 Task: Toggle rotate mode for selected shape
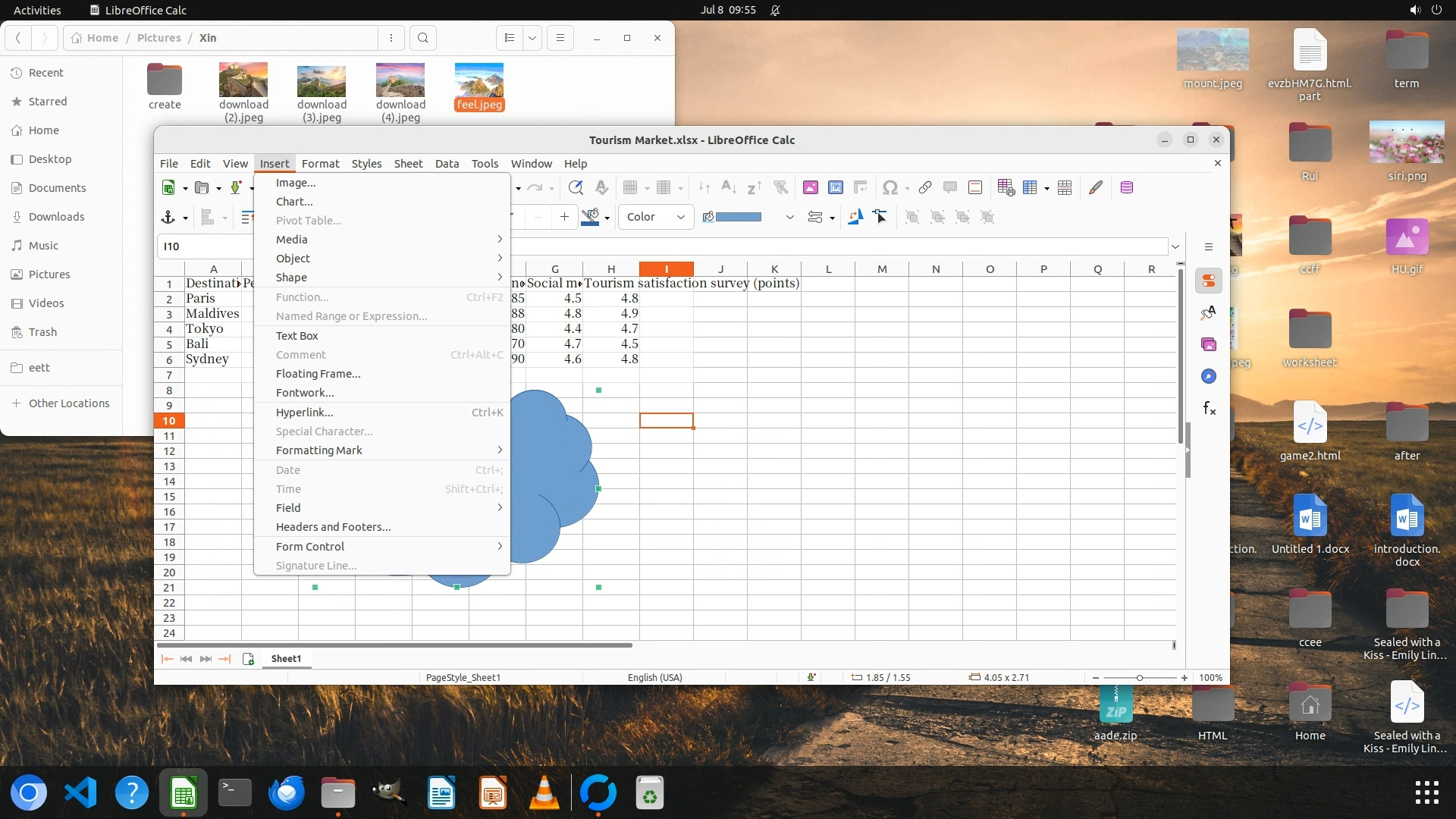tap(855, 218)
